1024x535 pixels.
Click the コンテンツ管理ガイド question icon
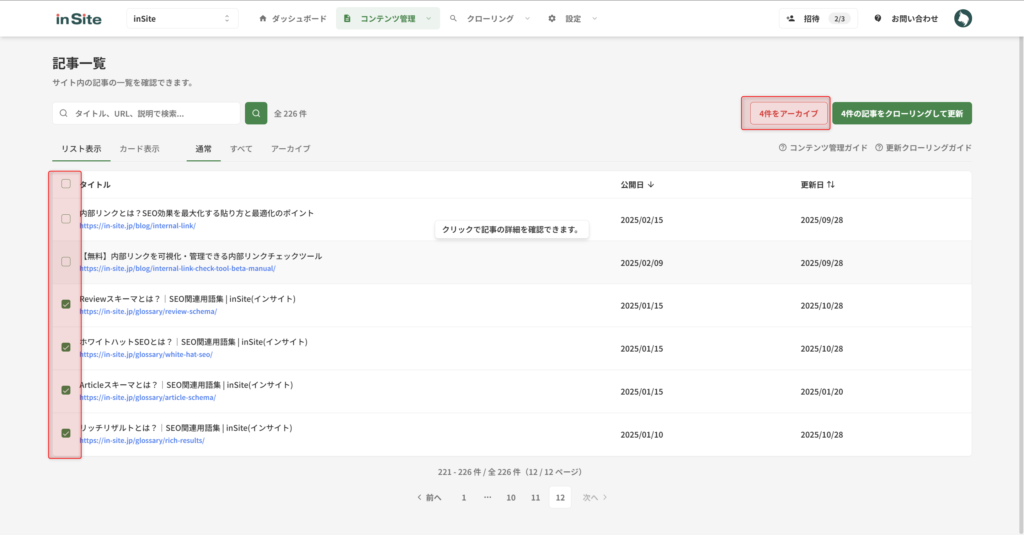782,148
